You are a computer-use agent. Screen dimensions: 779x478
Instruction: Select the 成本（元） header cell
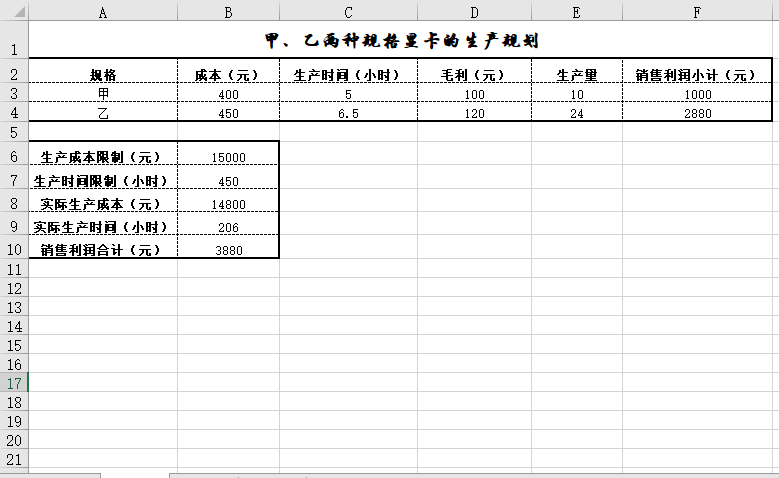pyautogui.click(x=228, y=75)
